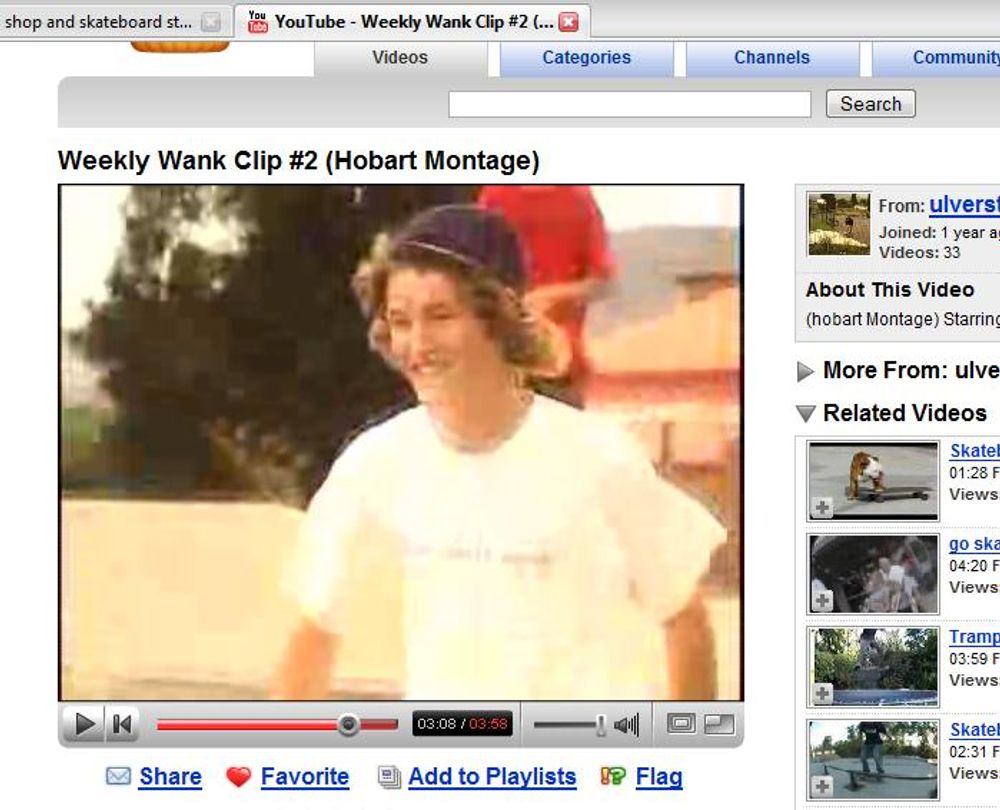This screenshot has width=1000, height=810.
Task: Adjust the volume slider handle
Action: click(600, 724)
